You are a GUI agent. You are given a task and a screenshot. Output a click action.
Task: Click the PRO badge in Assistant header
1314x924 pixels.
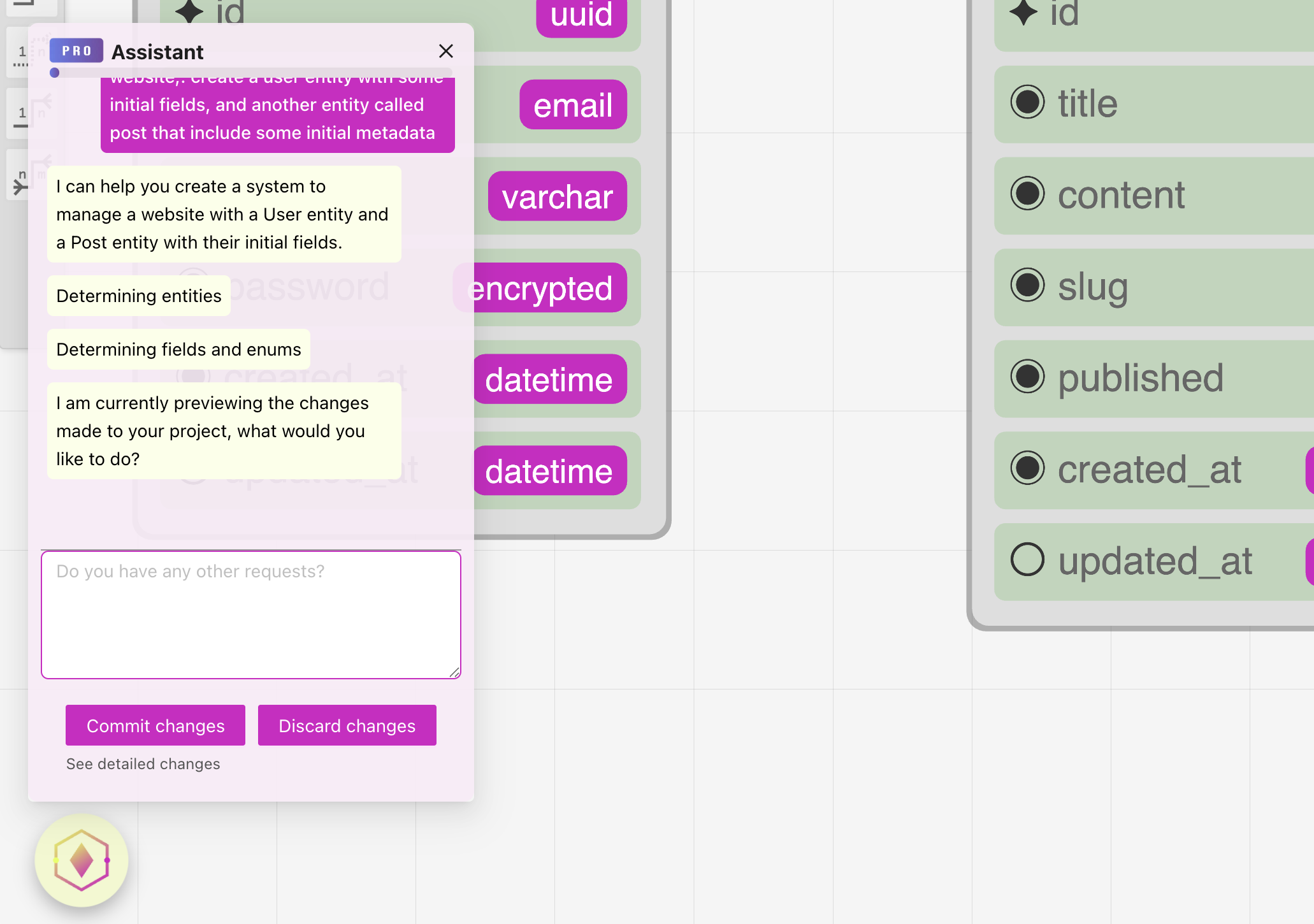click(x=76, y=51)
